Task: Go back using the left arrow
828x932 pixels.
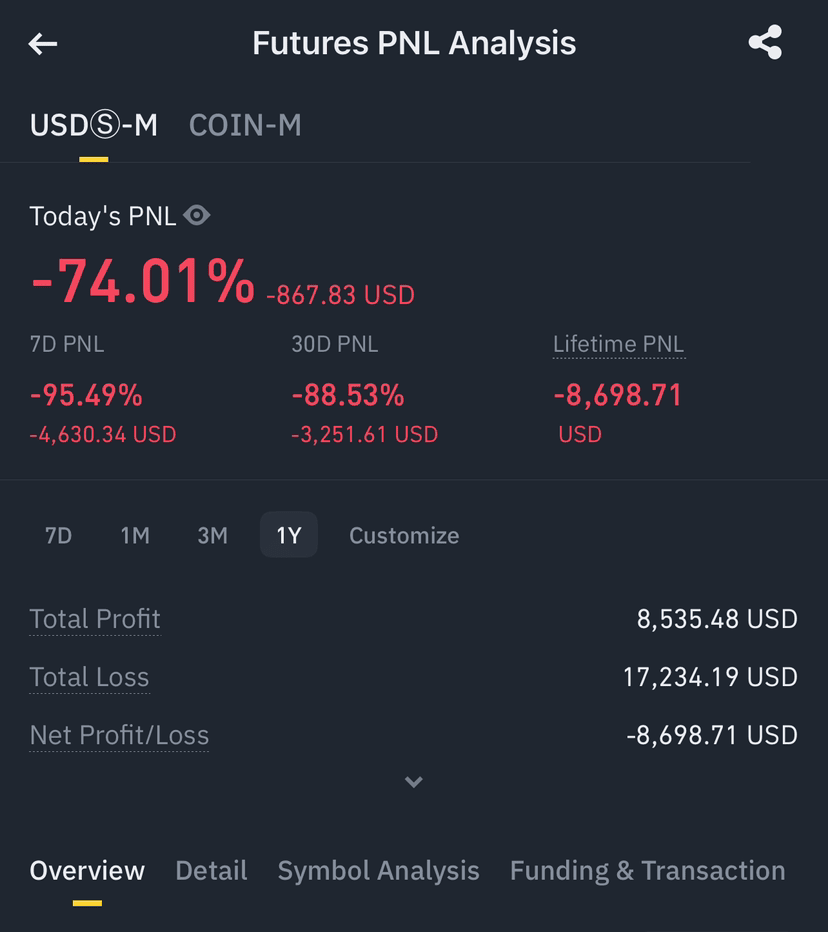Action: coord(43,43)
